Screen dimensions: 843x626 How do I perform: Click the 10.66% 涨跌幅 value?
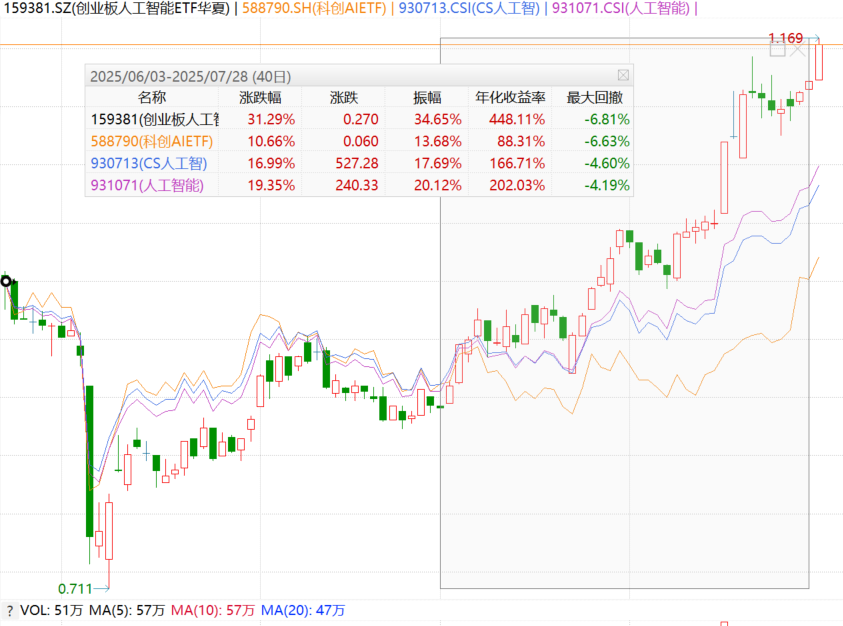pyautogui.click(x=271, y=141)
